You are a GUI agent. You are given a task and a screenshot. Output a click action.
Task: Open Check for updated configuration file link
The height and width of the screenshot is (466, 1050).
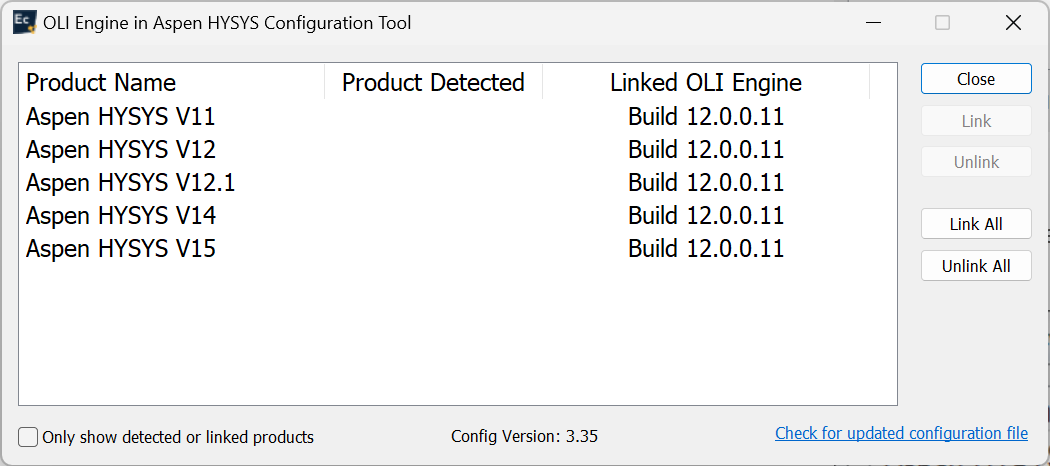tap(901, 433)
